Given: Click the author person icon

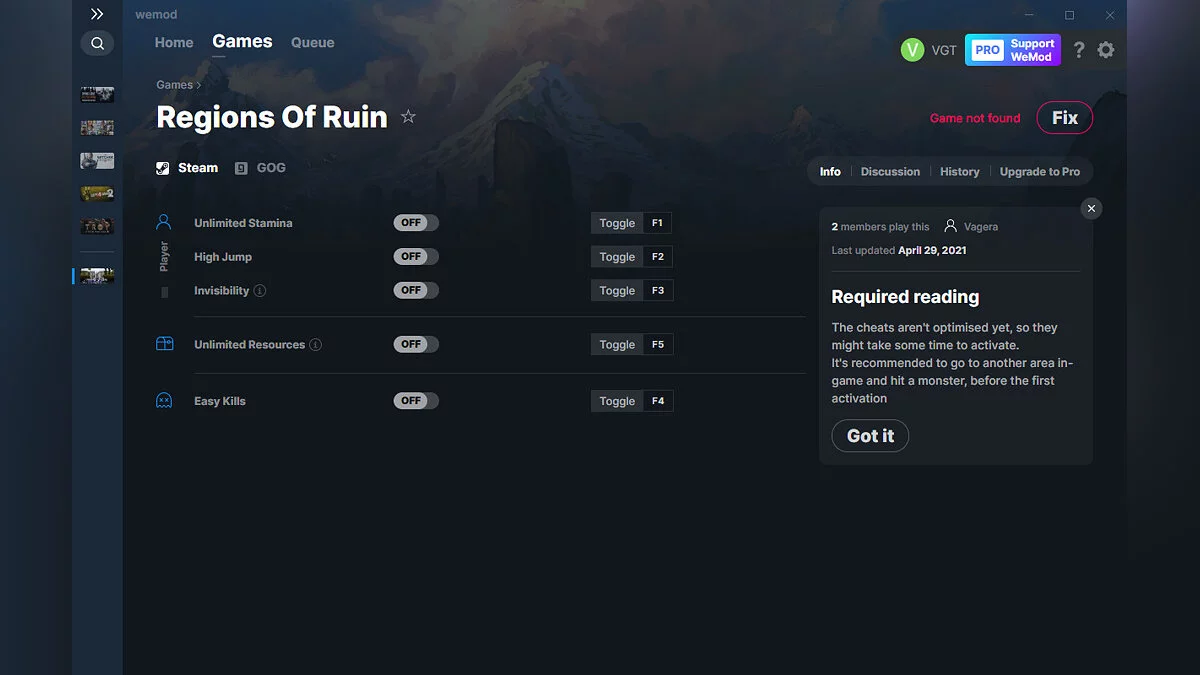Looking at the screenshot, I should [x=951, y=226].
